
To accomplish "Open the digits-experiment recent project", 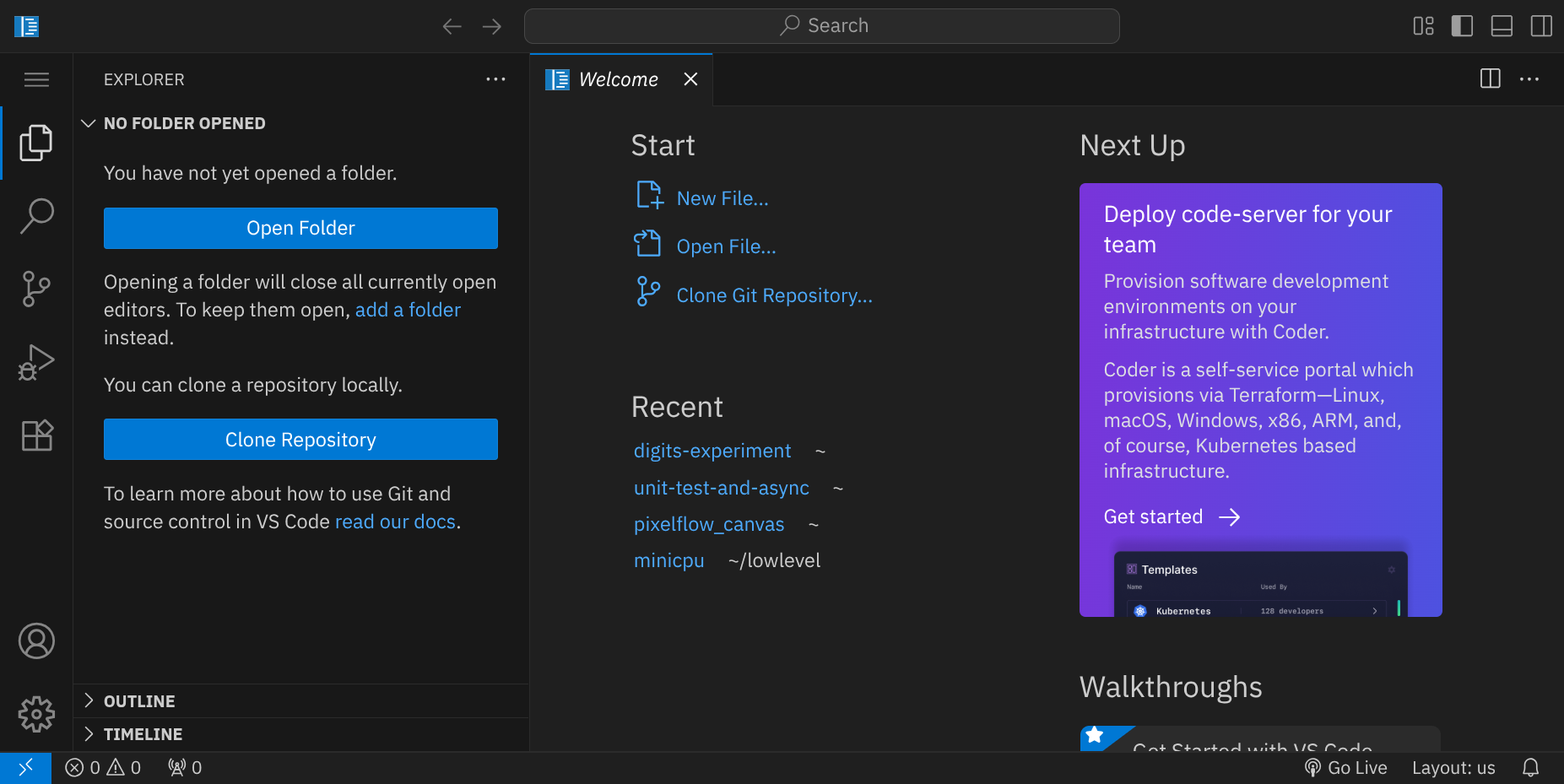I will click(712, 451).
